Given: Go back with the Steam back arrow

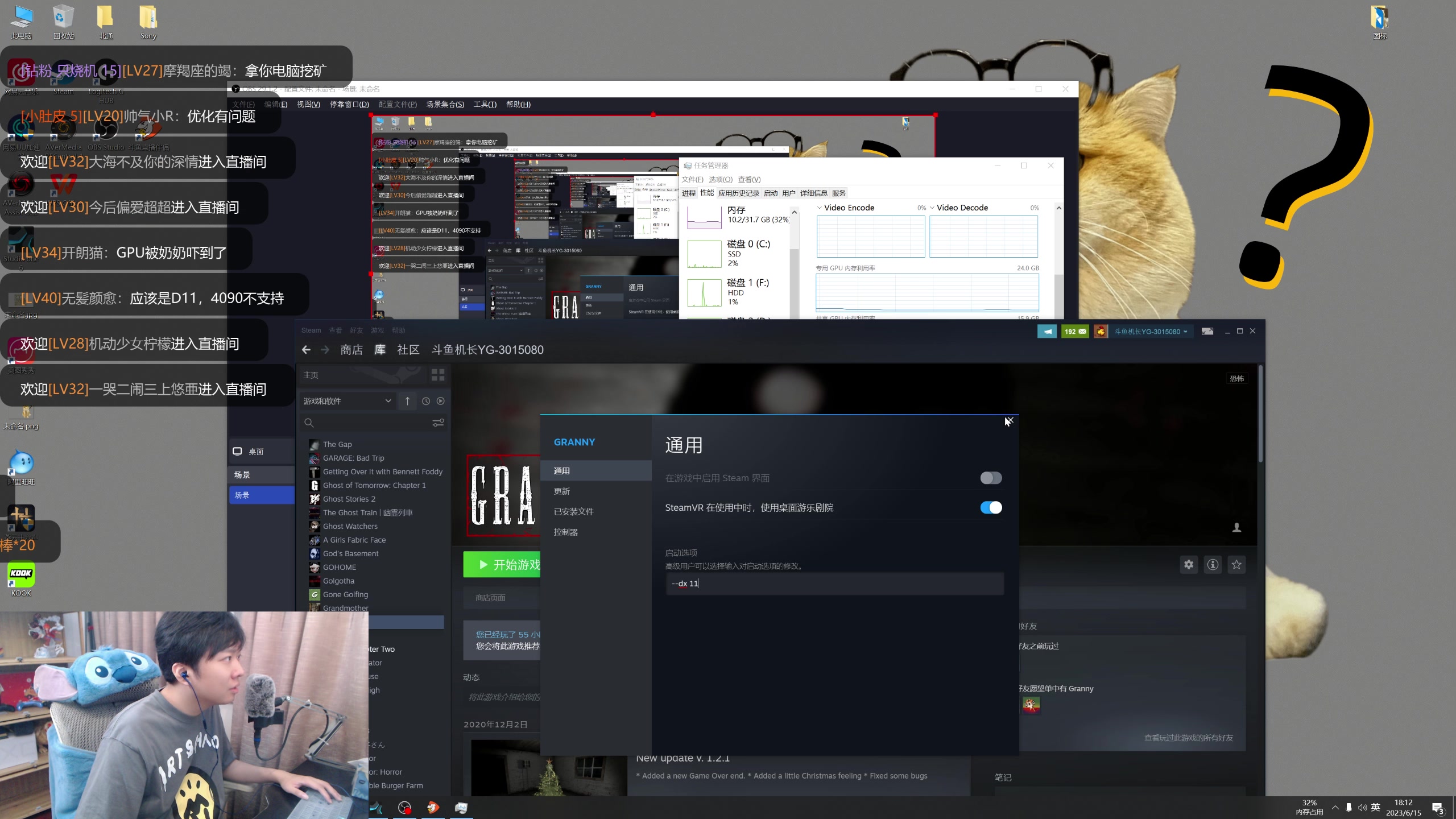Looking at the screenshot, I should click(x=306, y=350).
